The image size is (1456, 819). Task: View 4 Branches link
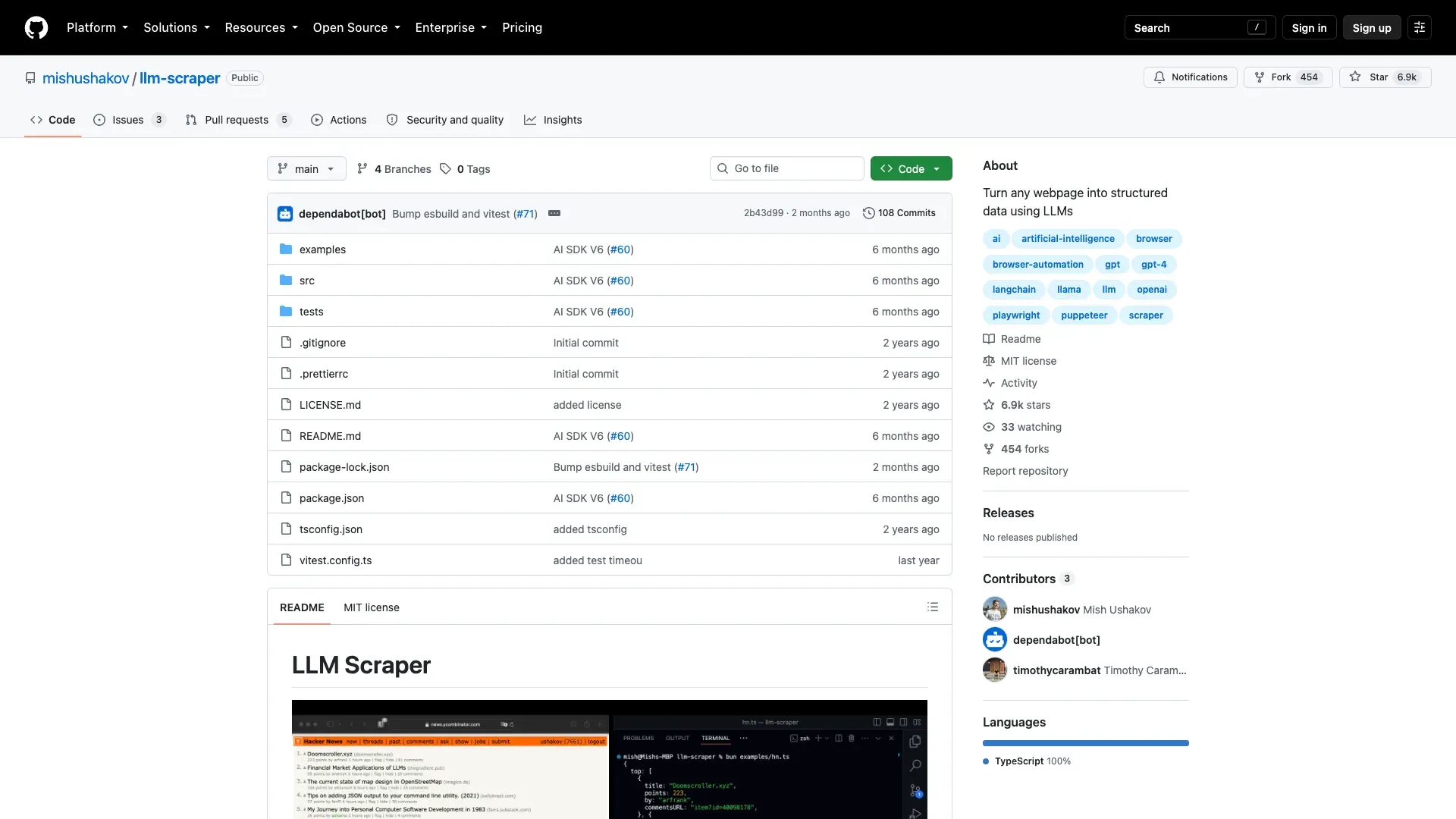click(394, 169)
